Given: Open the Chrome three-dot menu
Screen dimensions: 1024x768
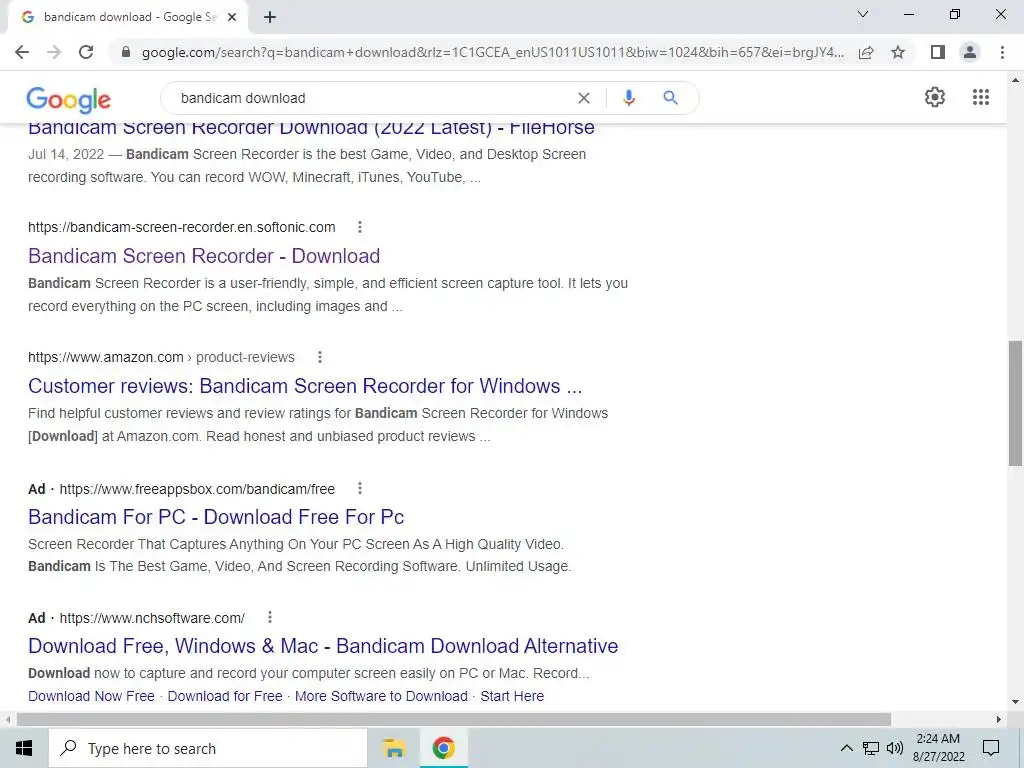Looking at the screenshot, I should 1002,52.
